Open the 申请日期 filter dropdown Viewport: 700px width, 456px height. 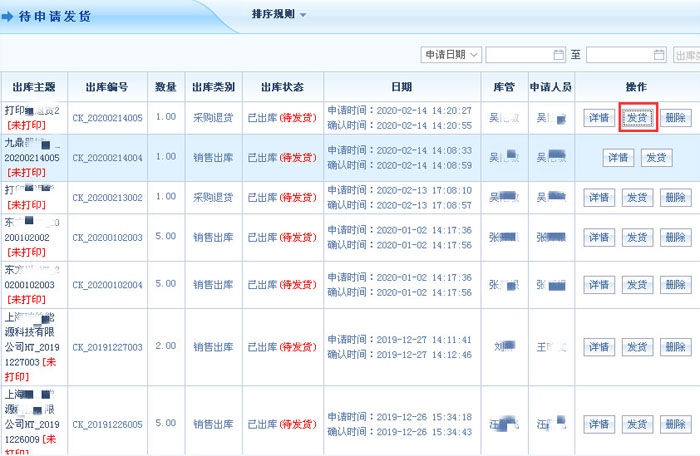click(x=451, y=55)
